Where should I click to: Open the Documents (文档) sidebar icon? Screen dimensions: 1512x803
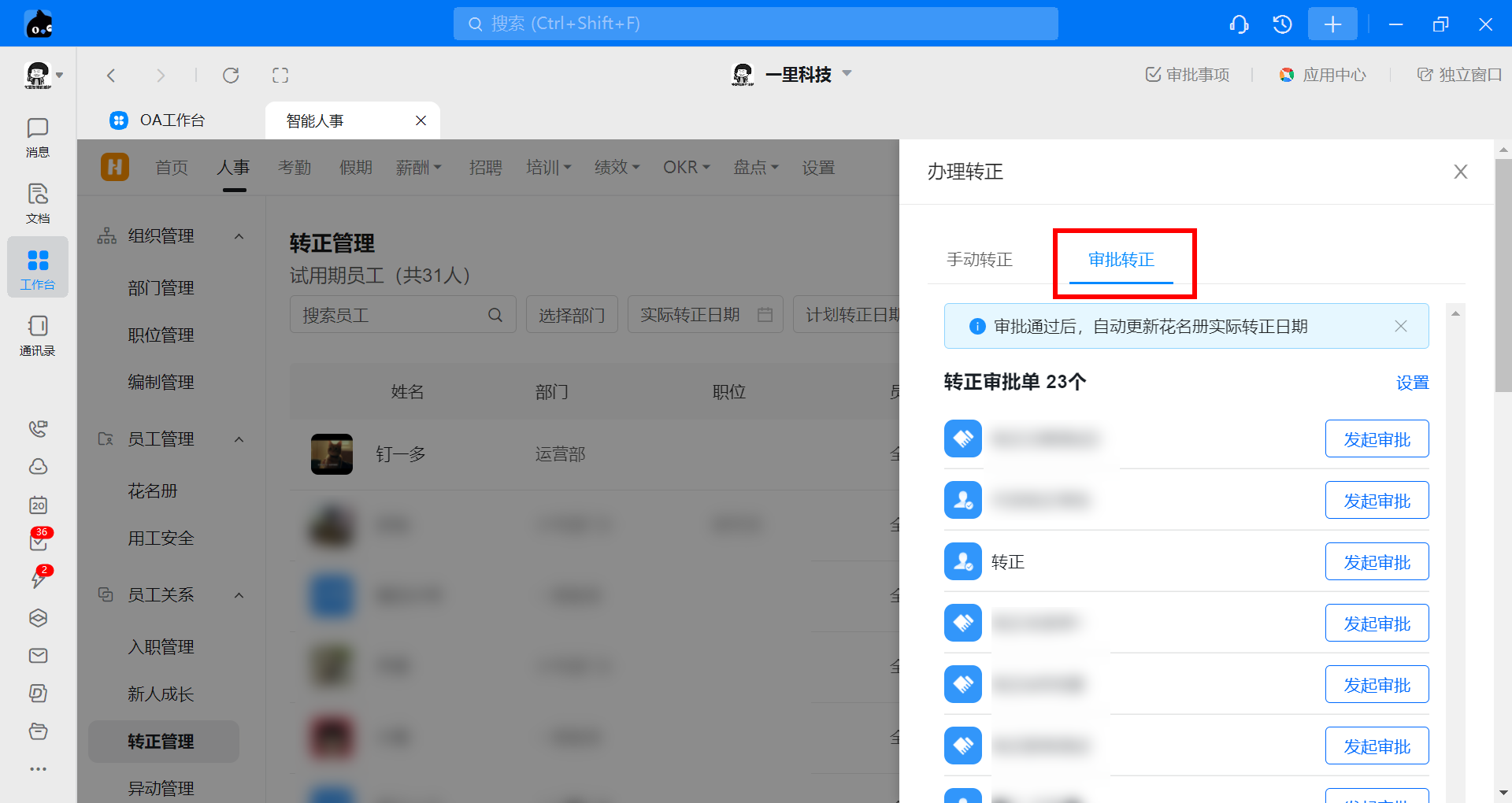click(x=37, y=203)
